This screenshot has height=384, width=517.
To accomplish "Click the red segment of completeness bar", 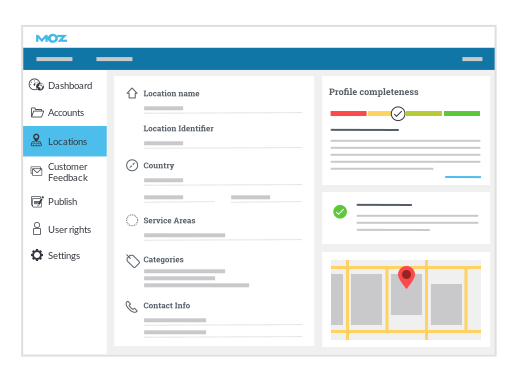I will coord(348,114).
